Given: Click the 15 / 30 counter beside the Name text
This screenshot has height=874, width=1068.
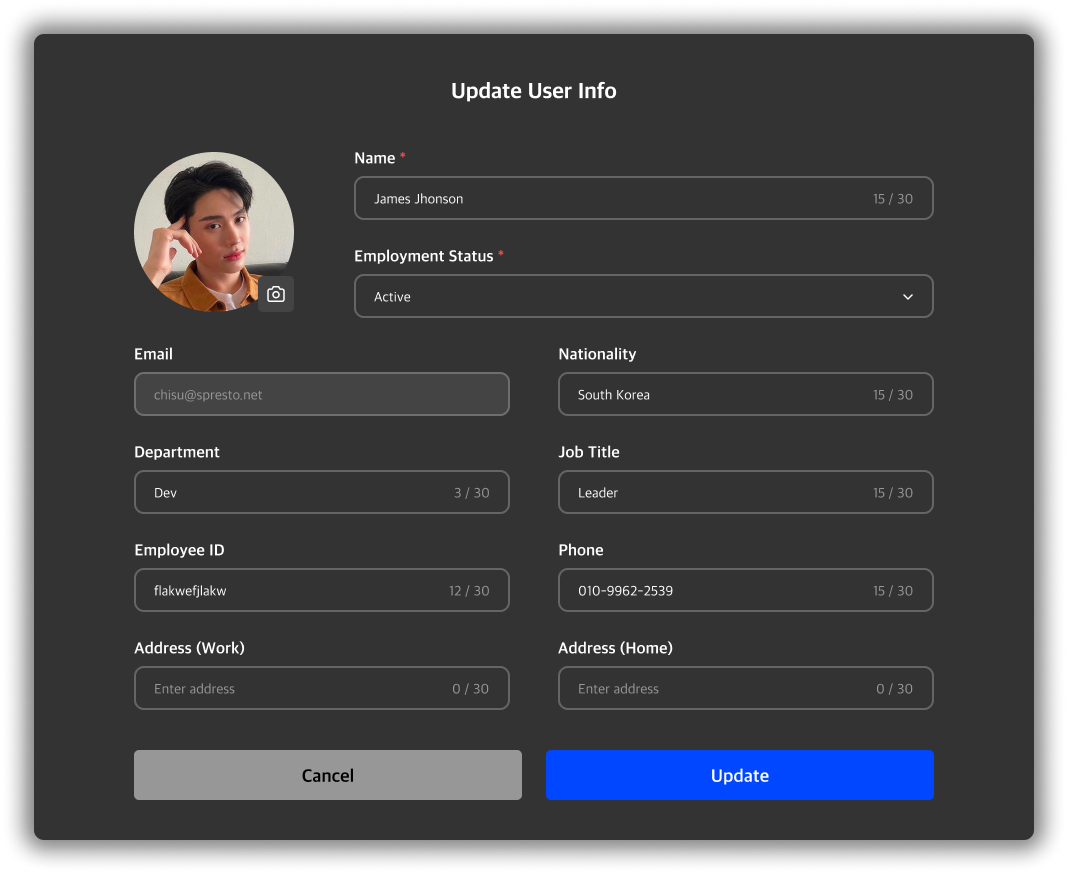Looking at the screenshot, I should (x=895, y=198).
